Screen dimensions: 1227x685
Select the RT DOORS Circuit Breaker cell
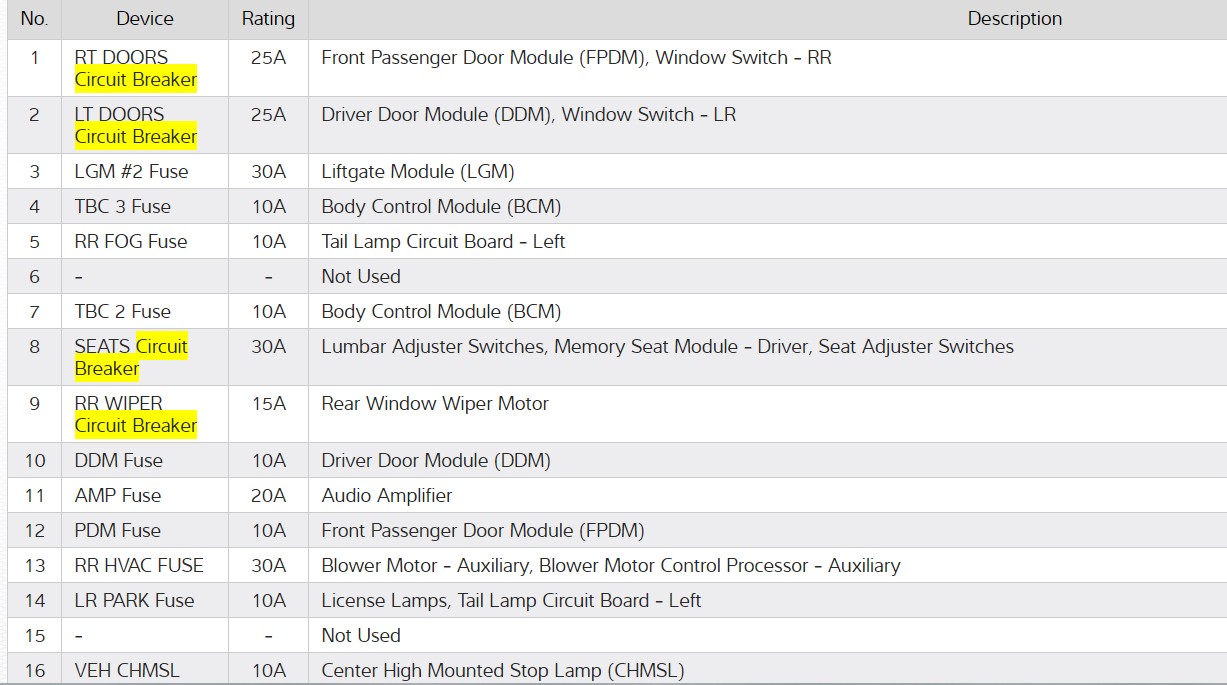tap(135, 68)
